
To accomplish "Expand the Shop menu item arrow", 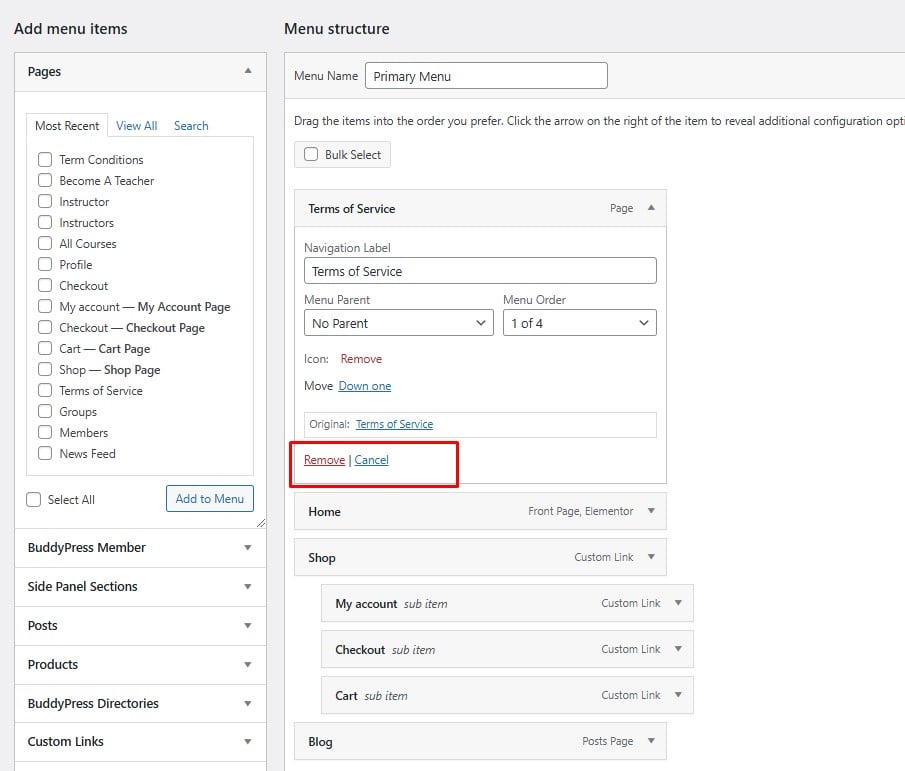I will 651,557.
